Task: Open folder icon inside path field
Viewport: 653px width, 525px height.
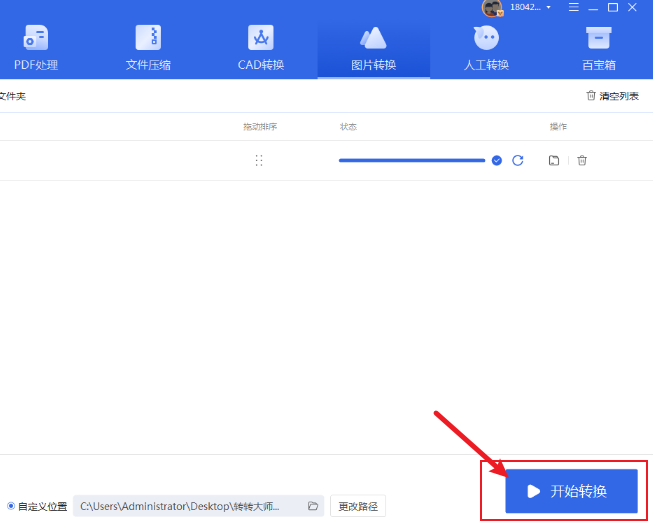Action: (313, 506)
